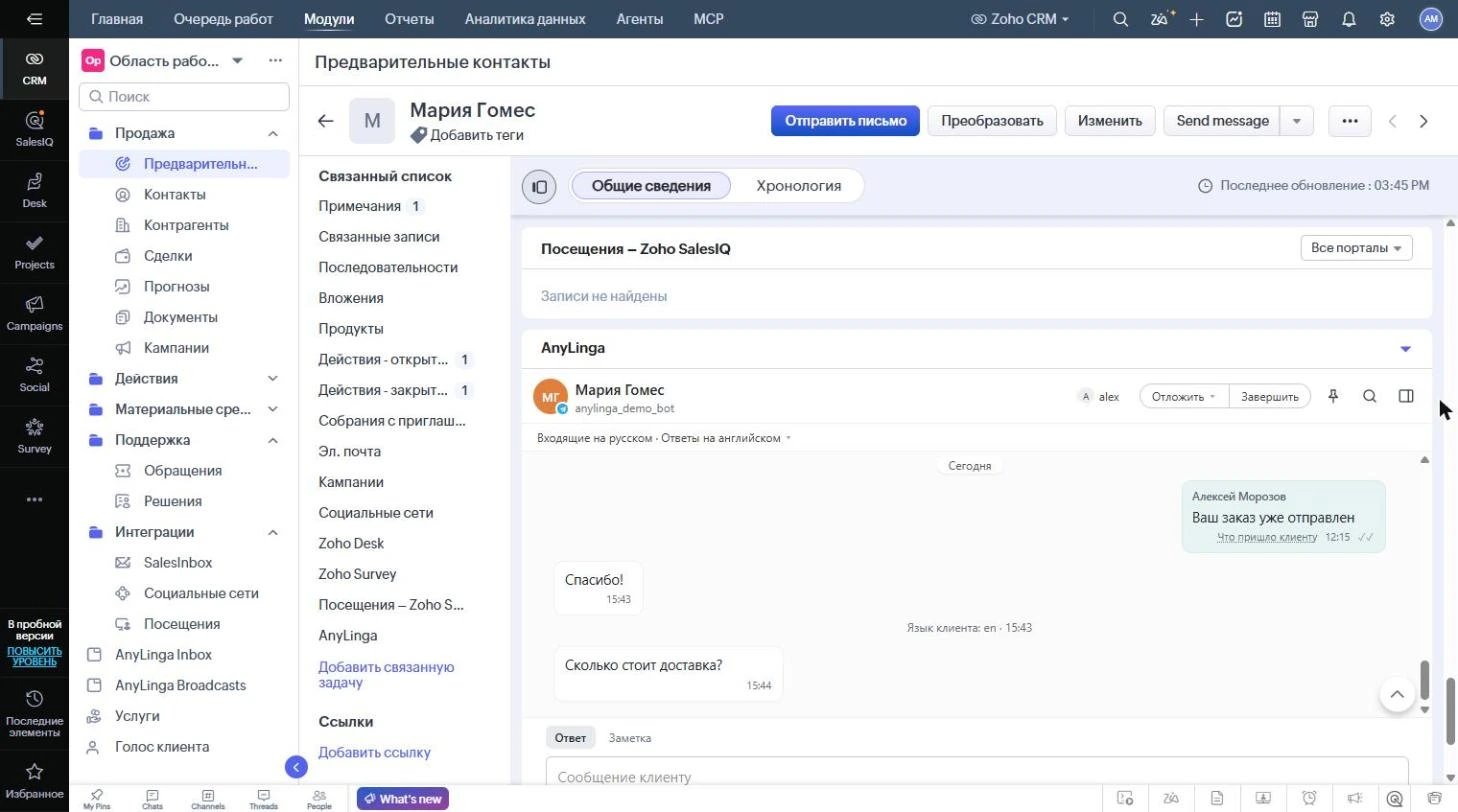Click Добавить ссылку link
Screen dimensions: 1458x812
374,752
